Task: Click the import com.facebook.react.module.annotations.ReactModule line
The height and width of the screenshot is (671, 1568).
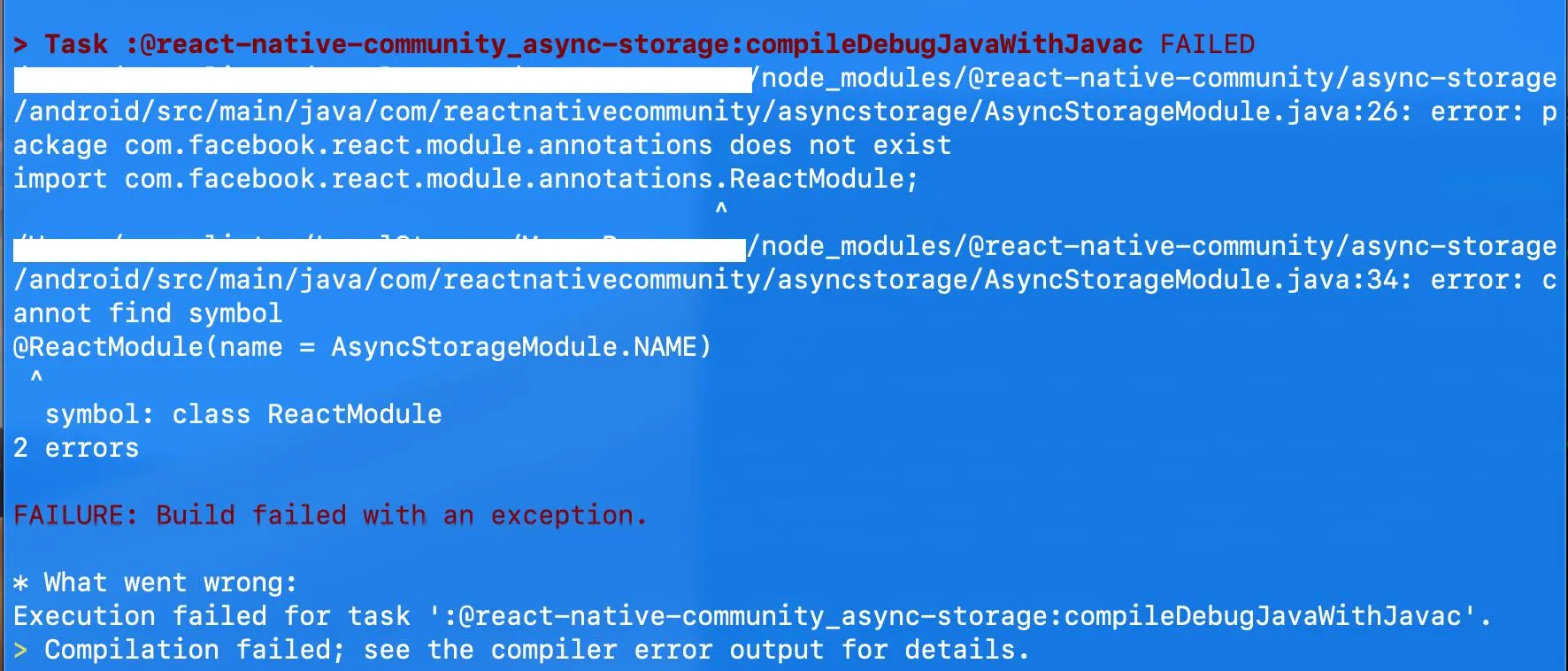Action: pos(465,179)
